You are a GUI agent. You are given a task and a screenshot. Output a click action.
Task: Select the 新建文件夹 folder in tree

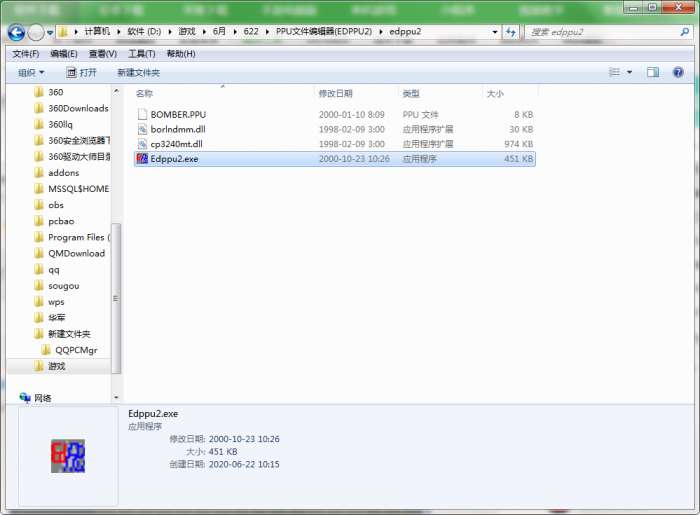click(x=69, y=334)
